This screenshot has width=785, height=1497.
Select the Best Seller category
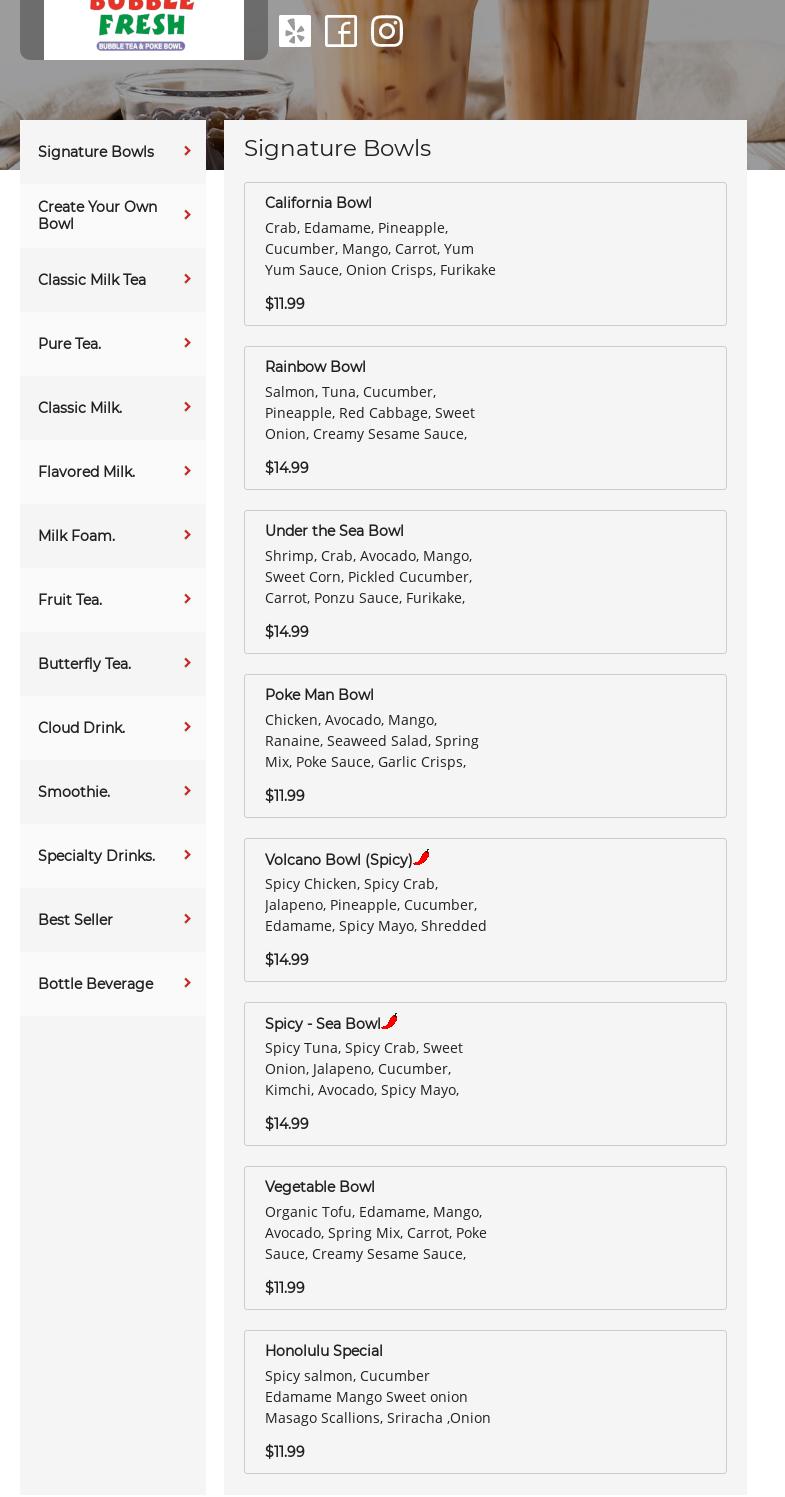[x=75, y=920]
